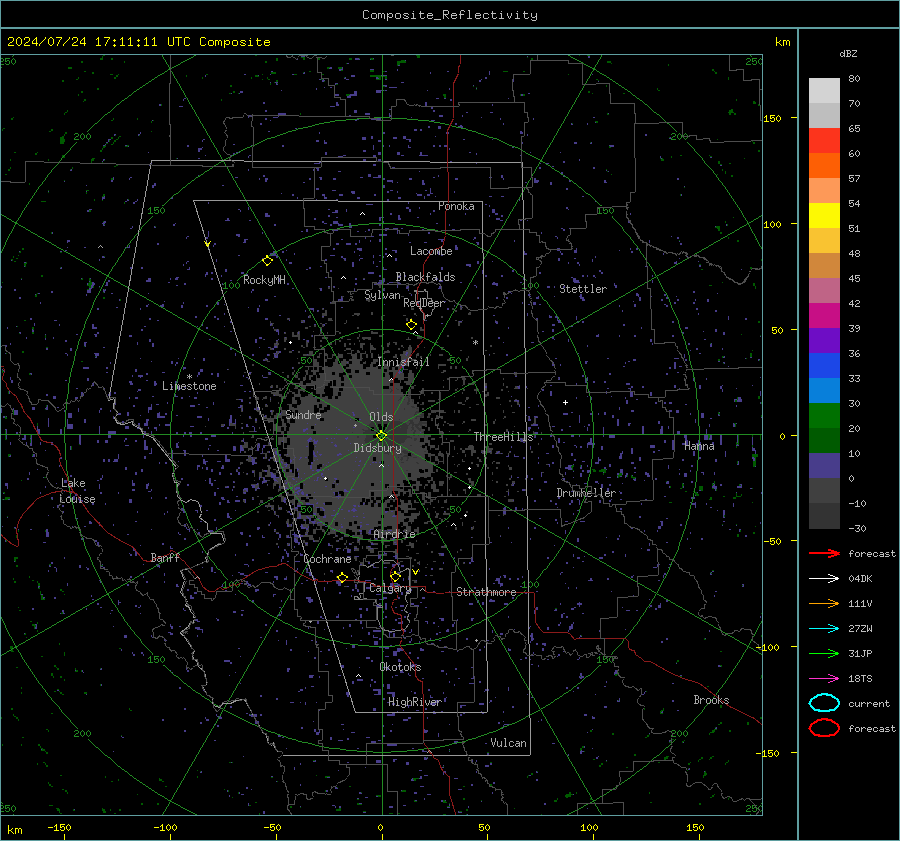Image resolution: width=900 pixels, height=841 pixels.
Task: Click the white plus marker west of Hanna
Action: [565, 402]
